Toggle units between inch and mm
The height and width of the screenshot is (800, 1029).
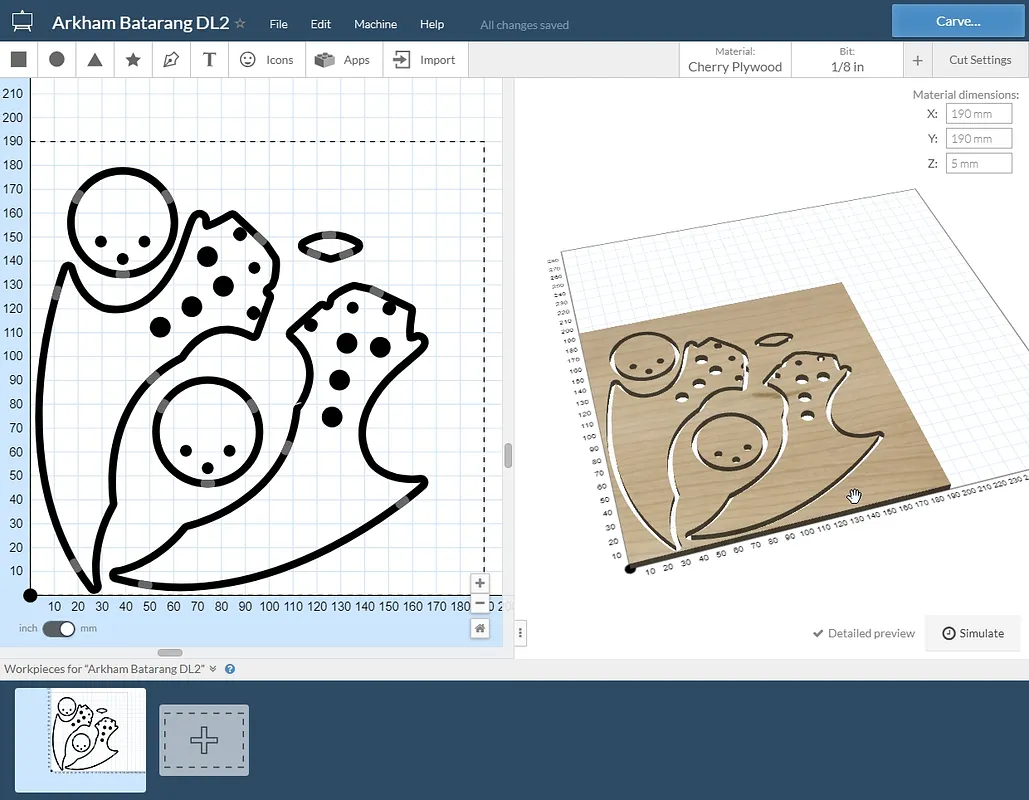pyautogui.click(x=59, y=628)
